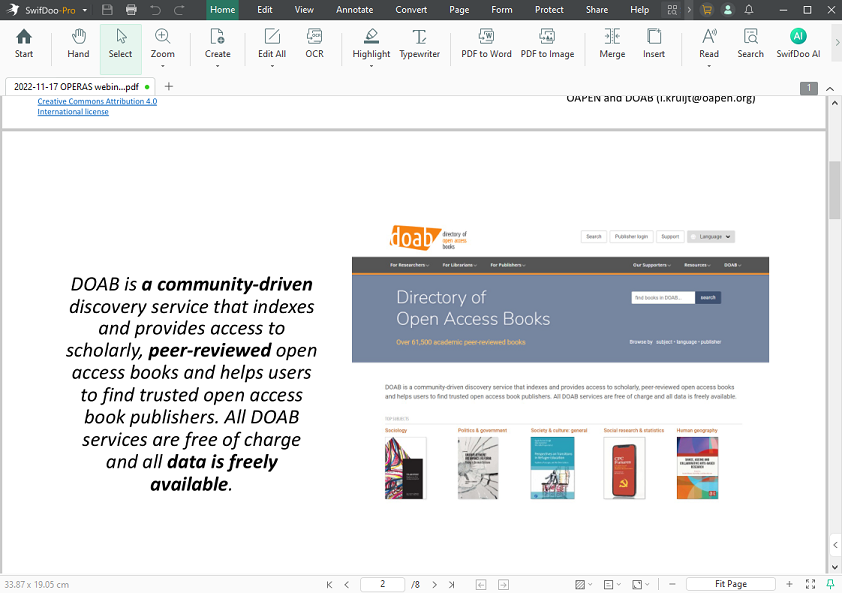The height and width of the screenshot is (593, 842).
Task: Add a new document tab
Action: 169,86
